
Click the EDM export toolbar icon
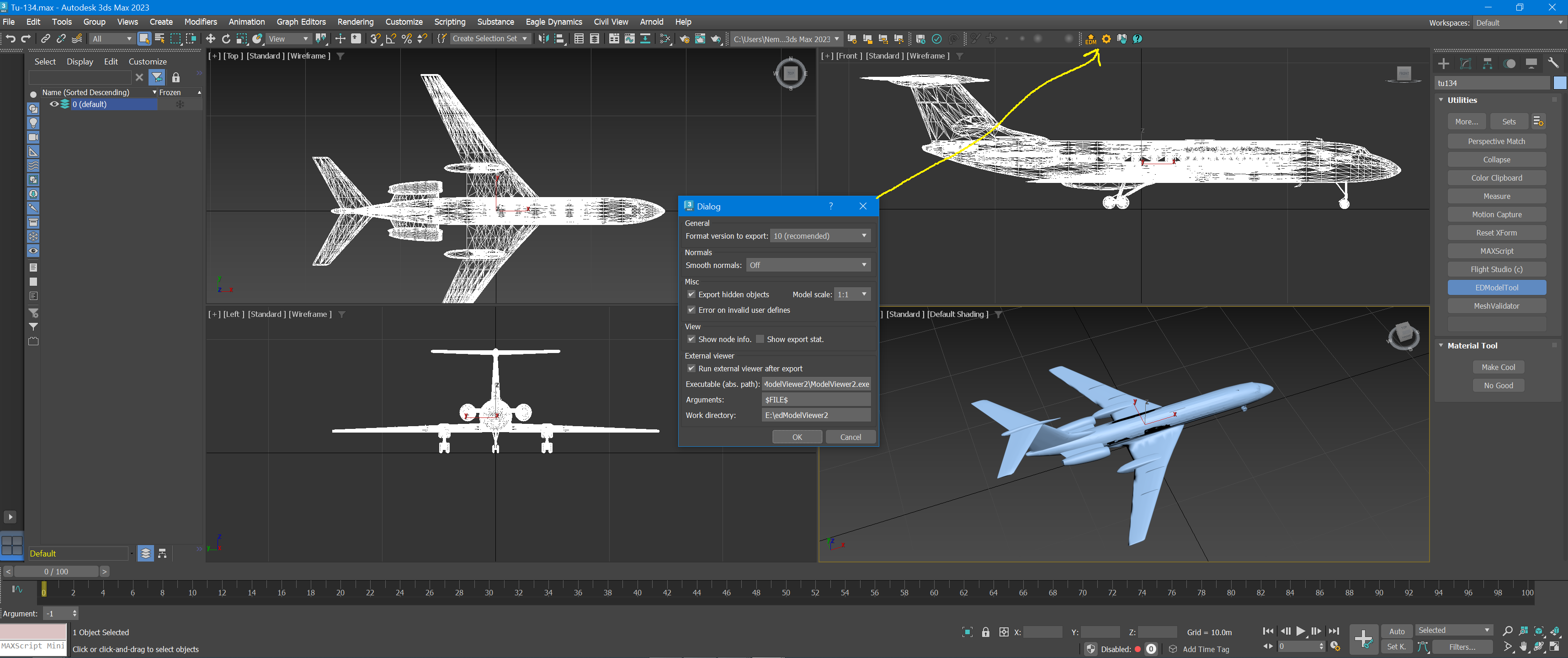click(1090, 39)
